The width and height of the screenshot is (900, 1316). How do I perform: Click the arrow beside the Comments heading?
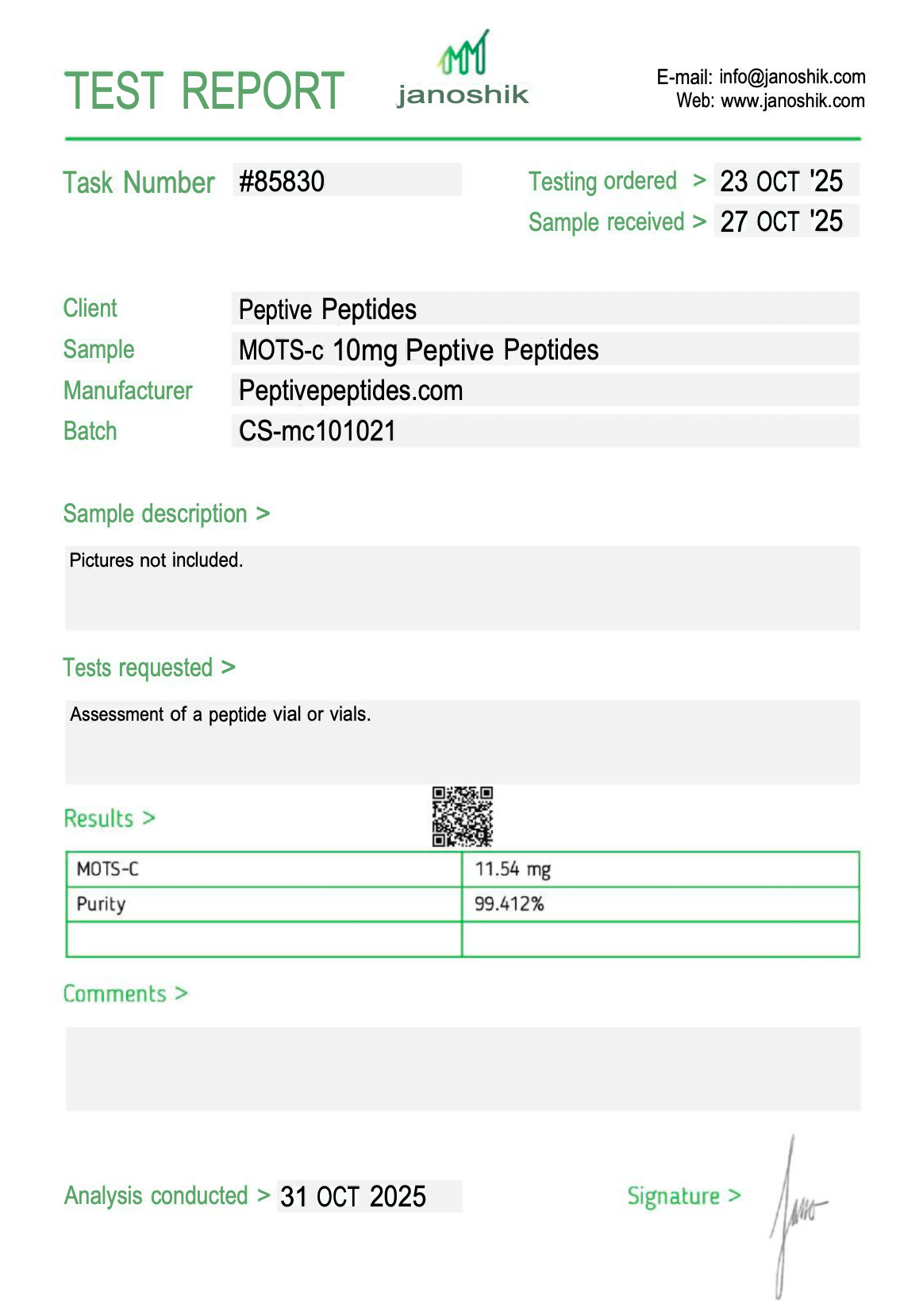click(x=181, y=994)
